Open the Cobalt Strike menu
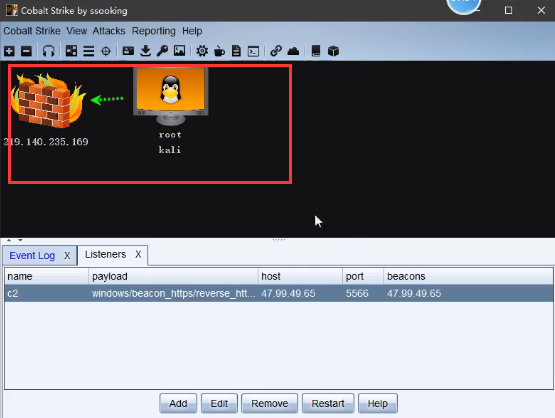The width and height of the screenshot is (555, 418). tap(32, 31)
